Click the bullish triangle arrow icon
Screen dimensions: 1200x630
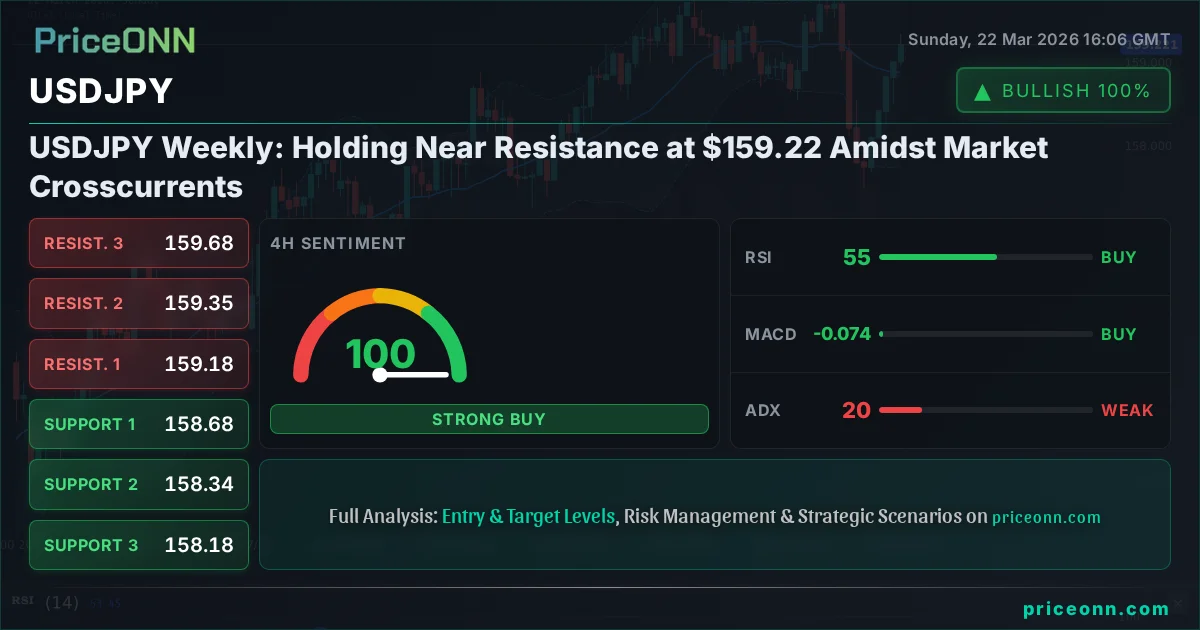pos(983,92)
